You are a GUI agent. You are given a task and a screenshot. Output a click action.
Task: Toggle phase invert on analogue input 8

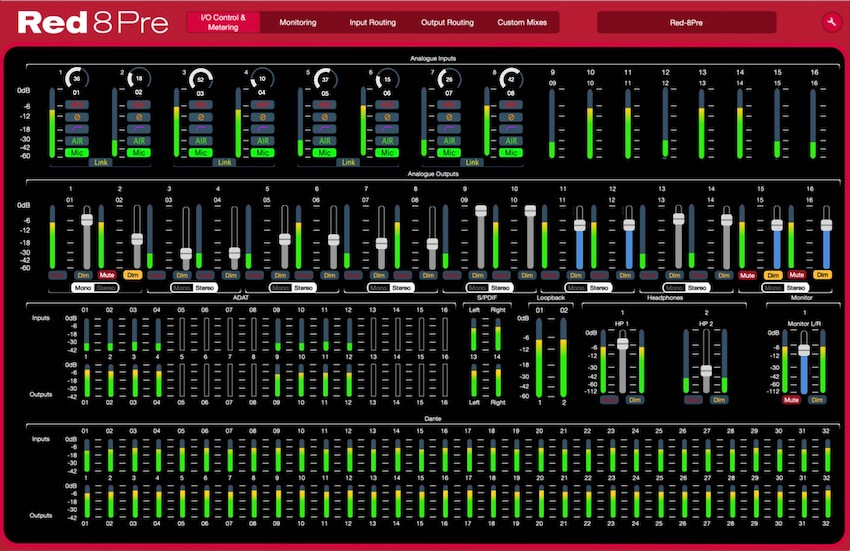pos(511,117)
